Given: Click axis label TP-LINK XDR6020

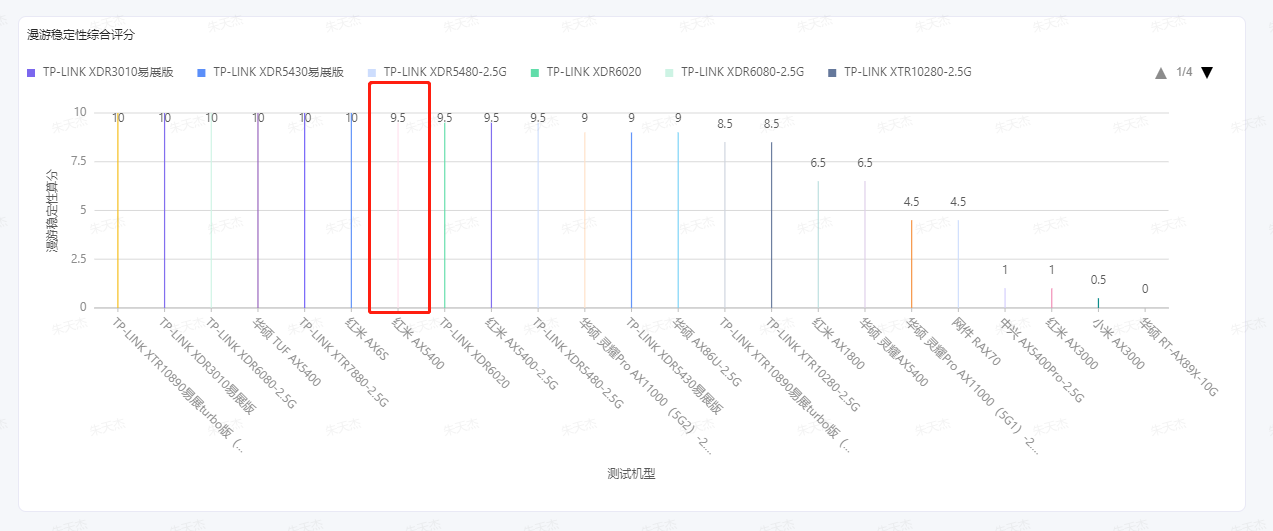Looking at the screenshot, I should coord(474,353).
